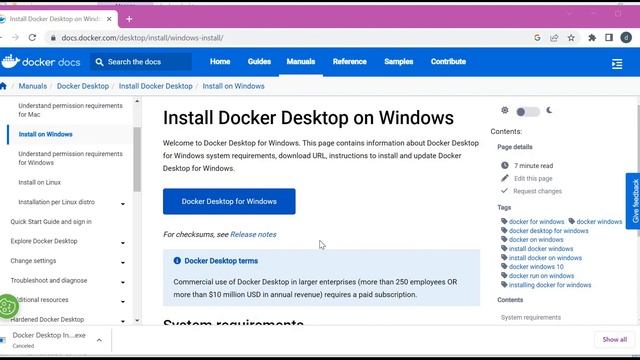Open a new tab with plus icon

click(x=129, y=19)
